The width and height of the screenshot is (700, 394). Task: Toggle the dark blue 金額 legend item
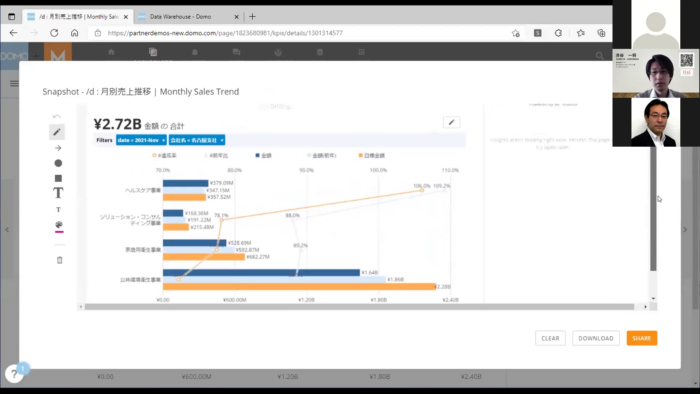point(263,155)
